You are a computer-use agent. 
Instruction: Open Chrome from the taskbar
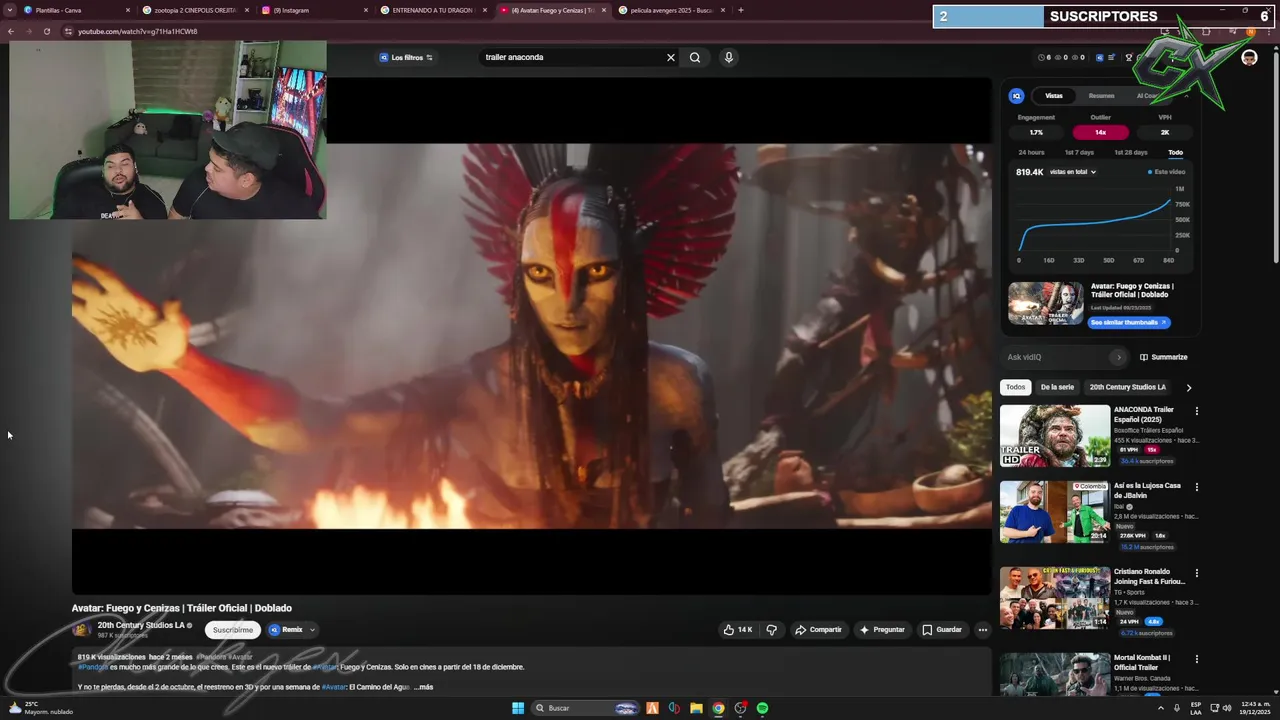tap(718, 708)
